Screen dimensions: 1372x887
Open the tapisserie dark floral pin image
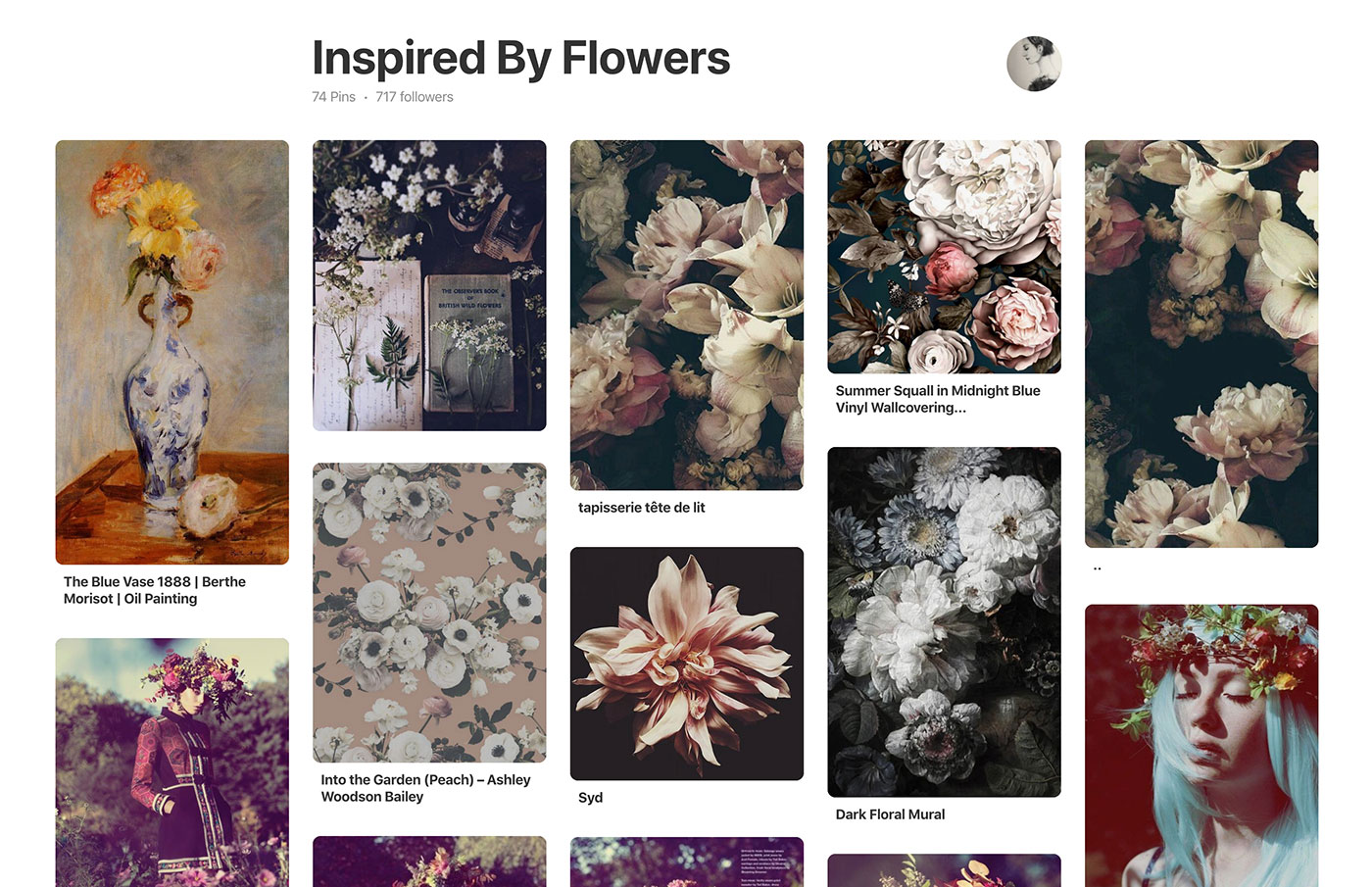686,315
